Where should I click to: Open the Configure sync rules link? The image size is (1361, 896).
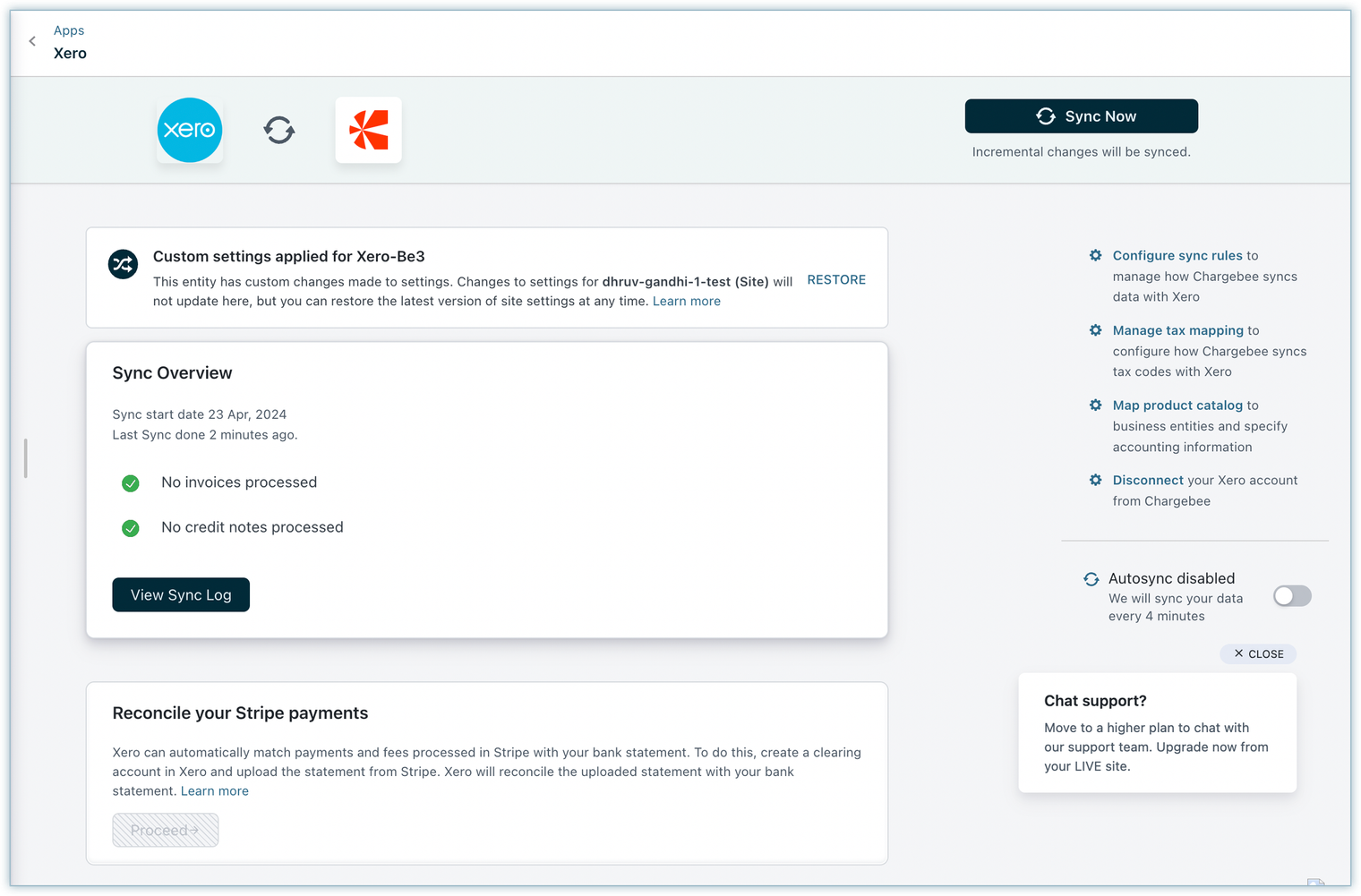click(1177, 256)
